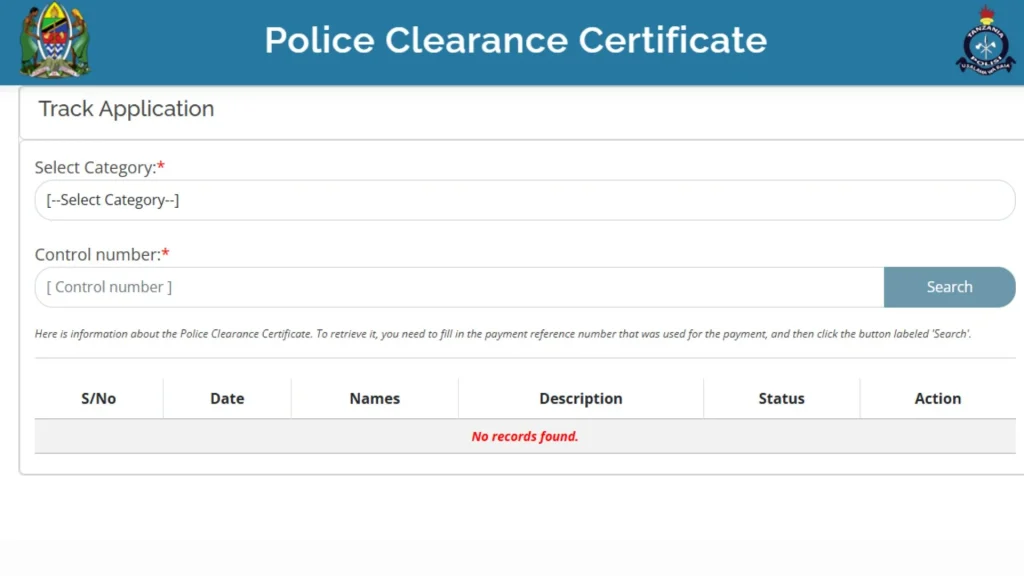Click the Action column header
Screen dimensions: 1024x576
tap(938, 398)
